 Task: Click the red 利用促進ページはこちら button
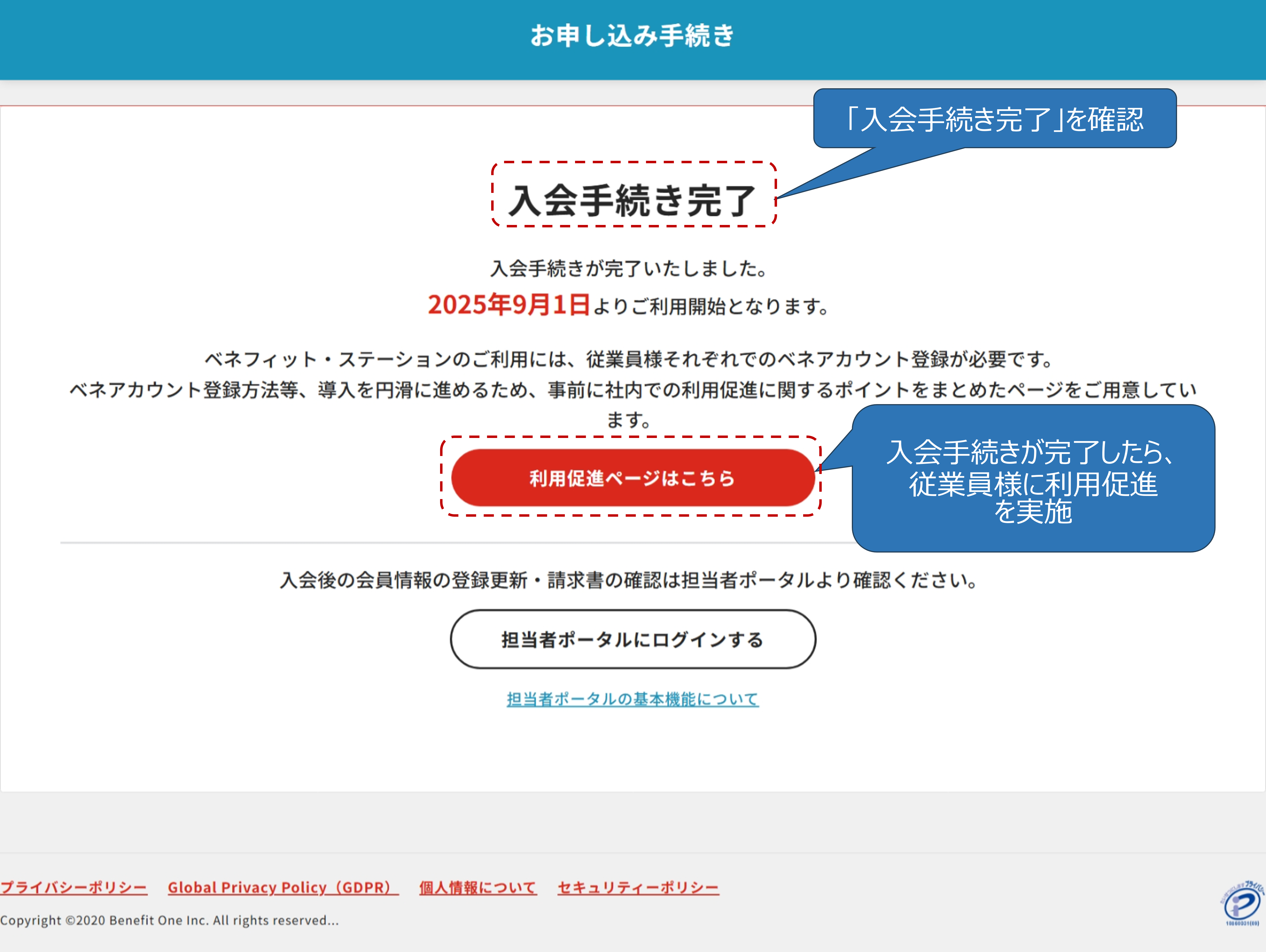pos(632,478)
